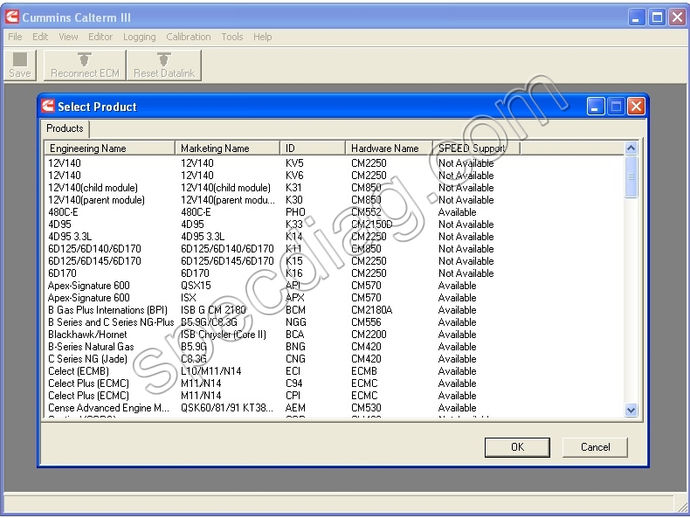This screenshot has height=518, width=690.
Task: Select the Products tab
Action: (65, 128)
